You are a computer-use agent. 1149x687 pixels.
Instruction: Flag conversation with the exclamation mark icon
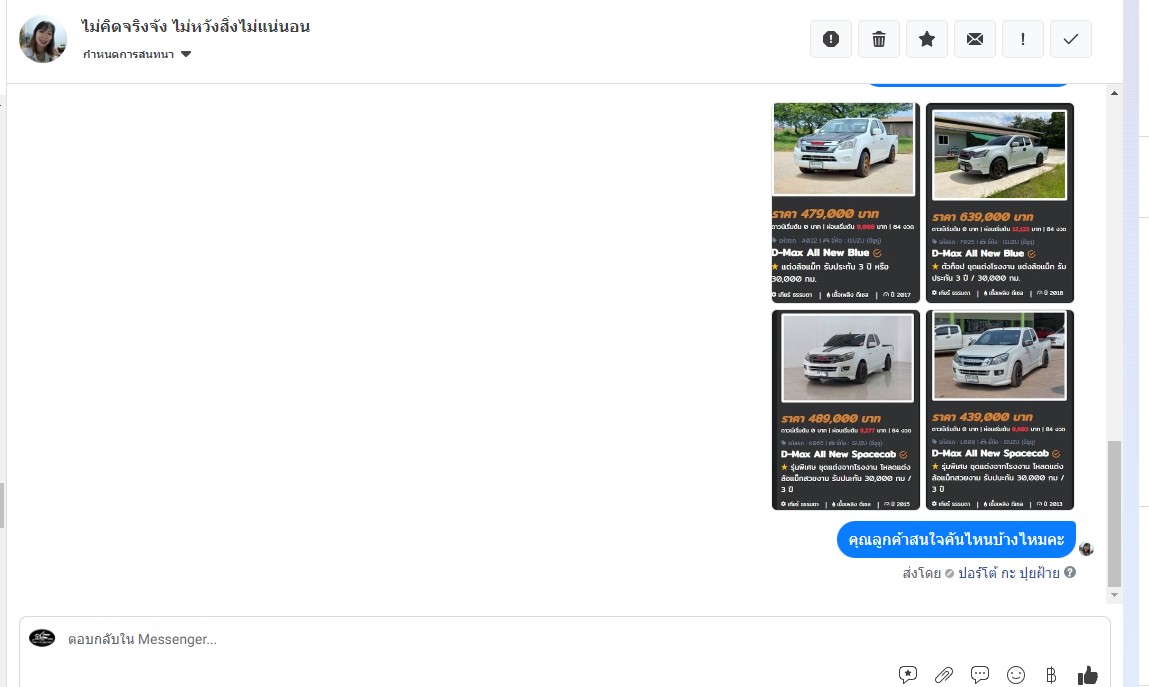coord(1023,39)
